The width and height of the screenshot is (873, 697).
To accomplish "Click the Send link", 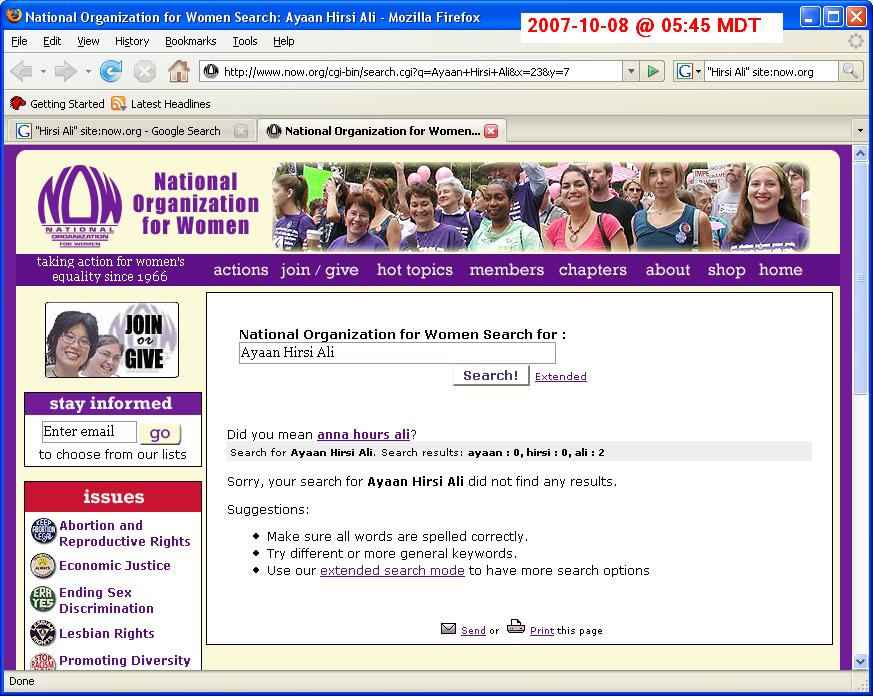I will coord(473,630).
